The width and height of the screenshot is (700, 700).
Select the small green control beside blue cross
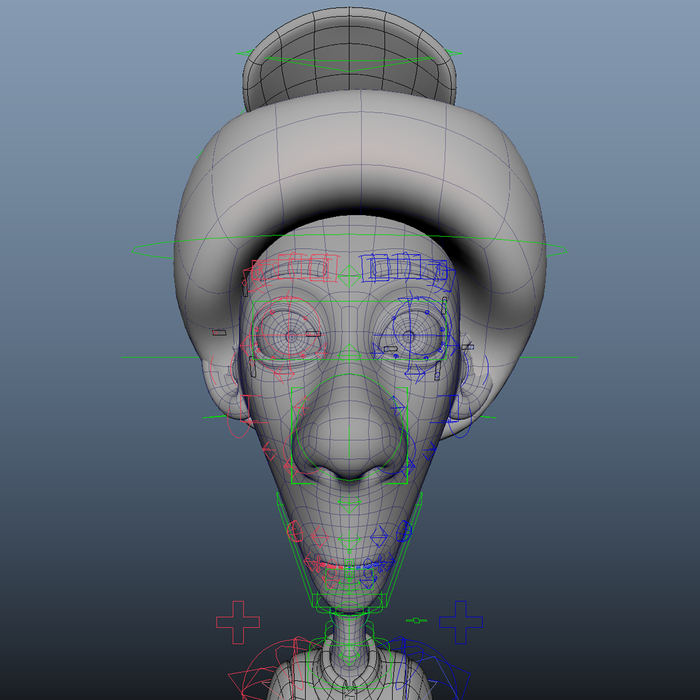pyautogui.click(x=416, y=620)
